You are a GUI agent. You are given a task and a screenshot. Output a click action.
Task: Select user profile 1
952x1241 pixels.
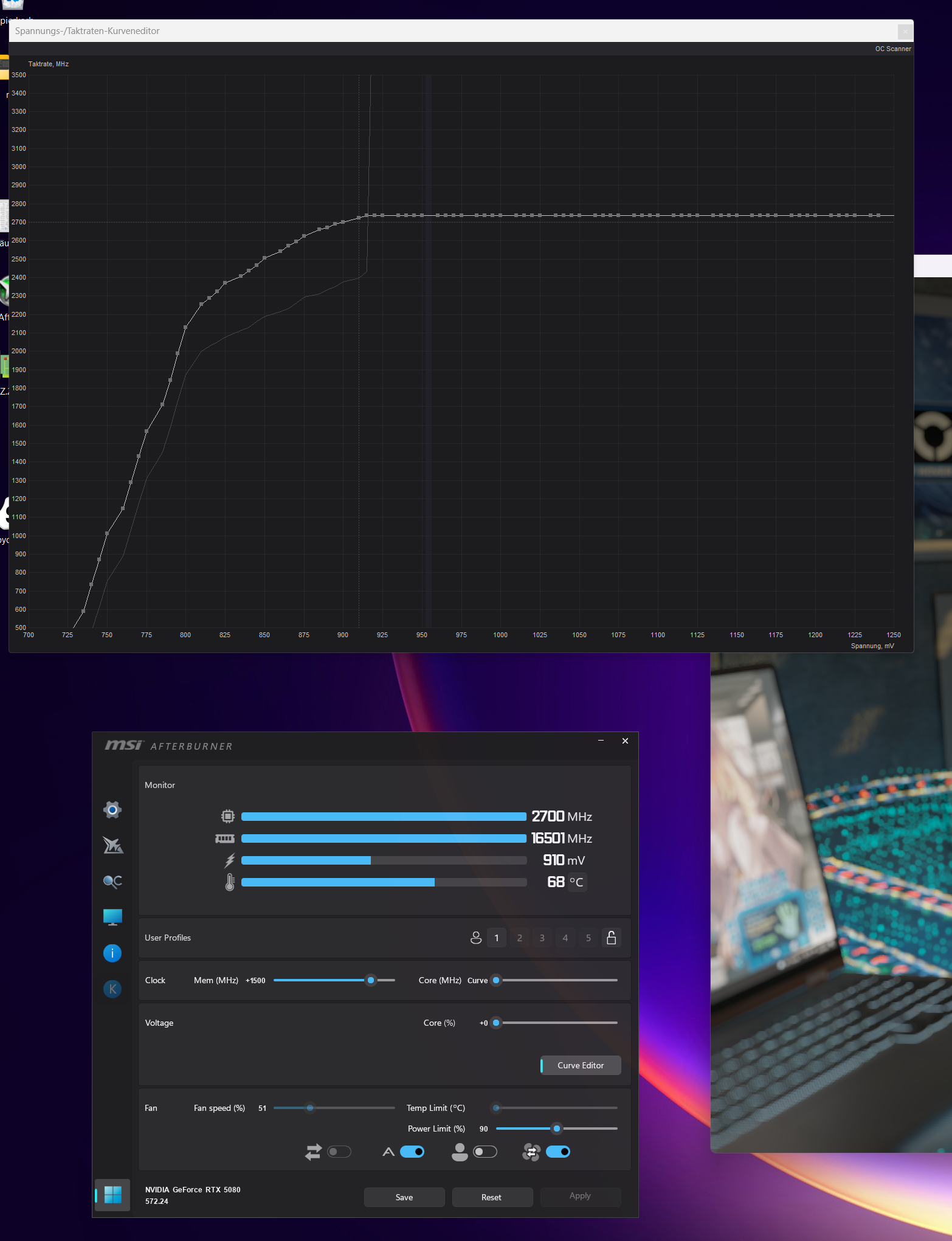(x=497, y=938)
